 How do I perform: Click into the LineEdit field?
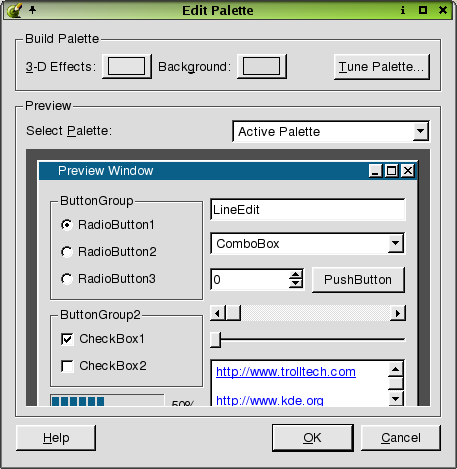(x=308, y=210)
